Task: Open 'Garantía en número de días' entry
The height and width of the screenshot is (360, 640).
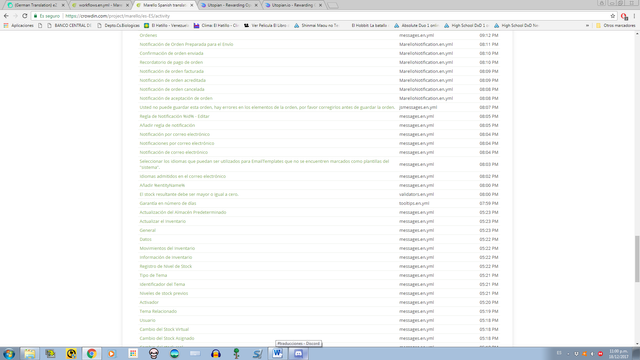Action: (x=168, y=203)
